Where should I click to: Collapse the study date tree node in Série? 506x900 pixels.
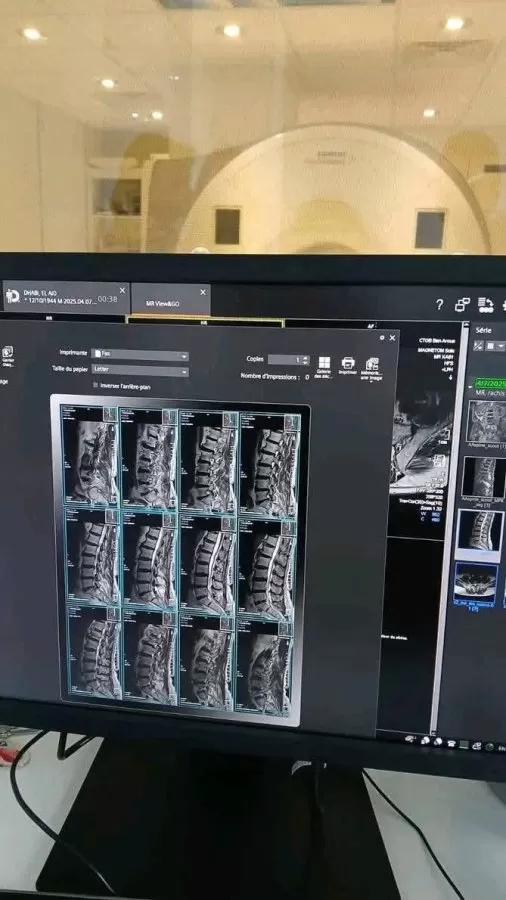[470, 386]
